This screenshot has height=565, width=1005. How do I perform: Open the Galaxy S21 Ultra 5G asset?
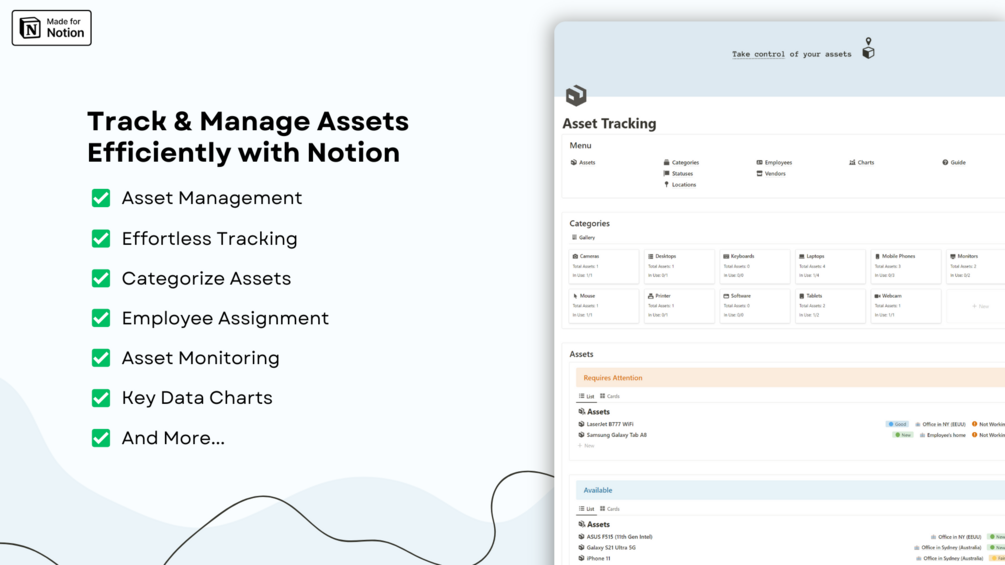pyautogui.click(x=611, y=548)
